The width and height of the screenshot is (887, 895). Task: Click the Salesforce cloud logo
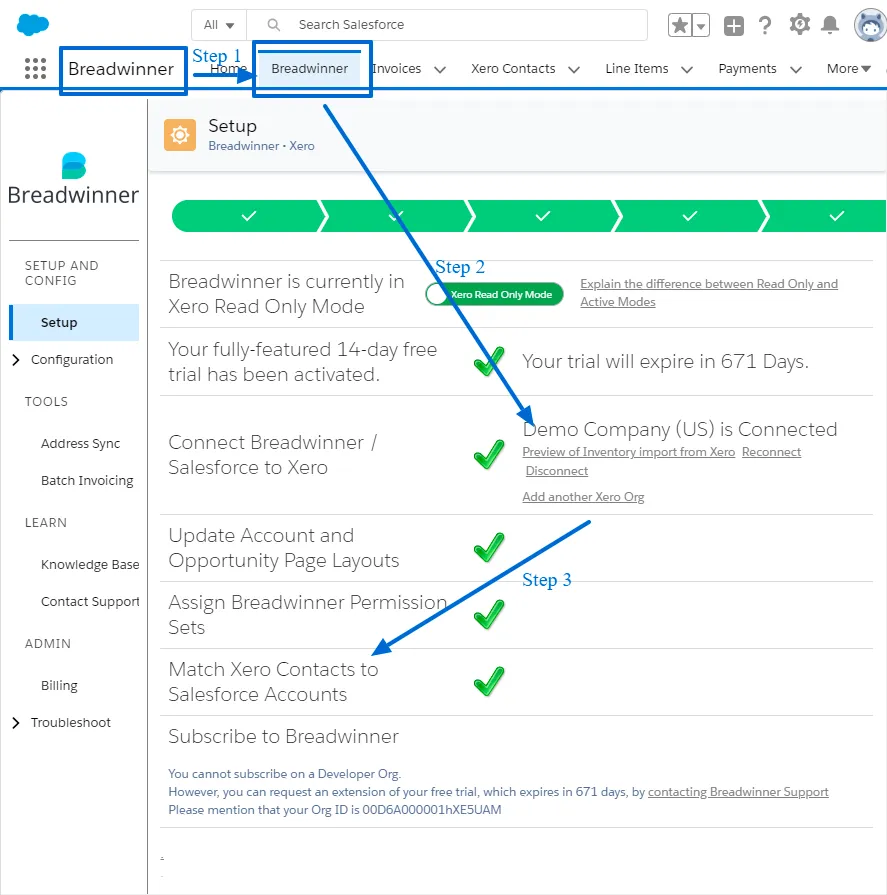coord(33,25)
